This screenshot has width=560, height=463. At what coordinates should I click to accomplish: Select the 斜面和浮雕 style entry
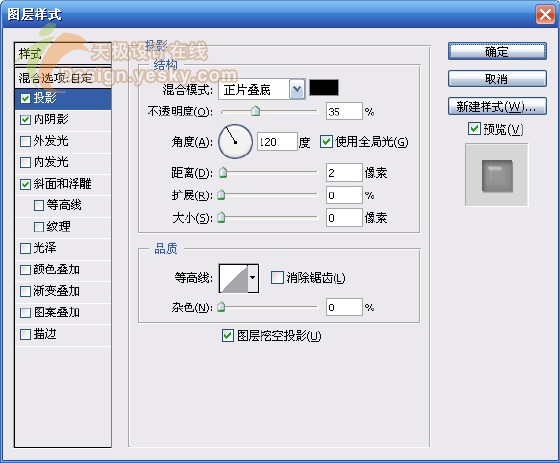(x=63, y=184)
